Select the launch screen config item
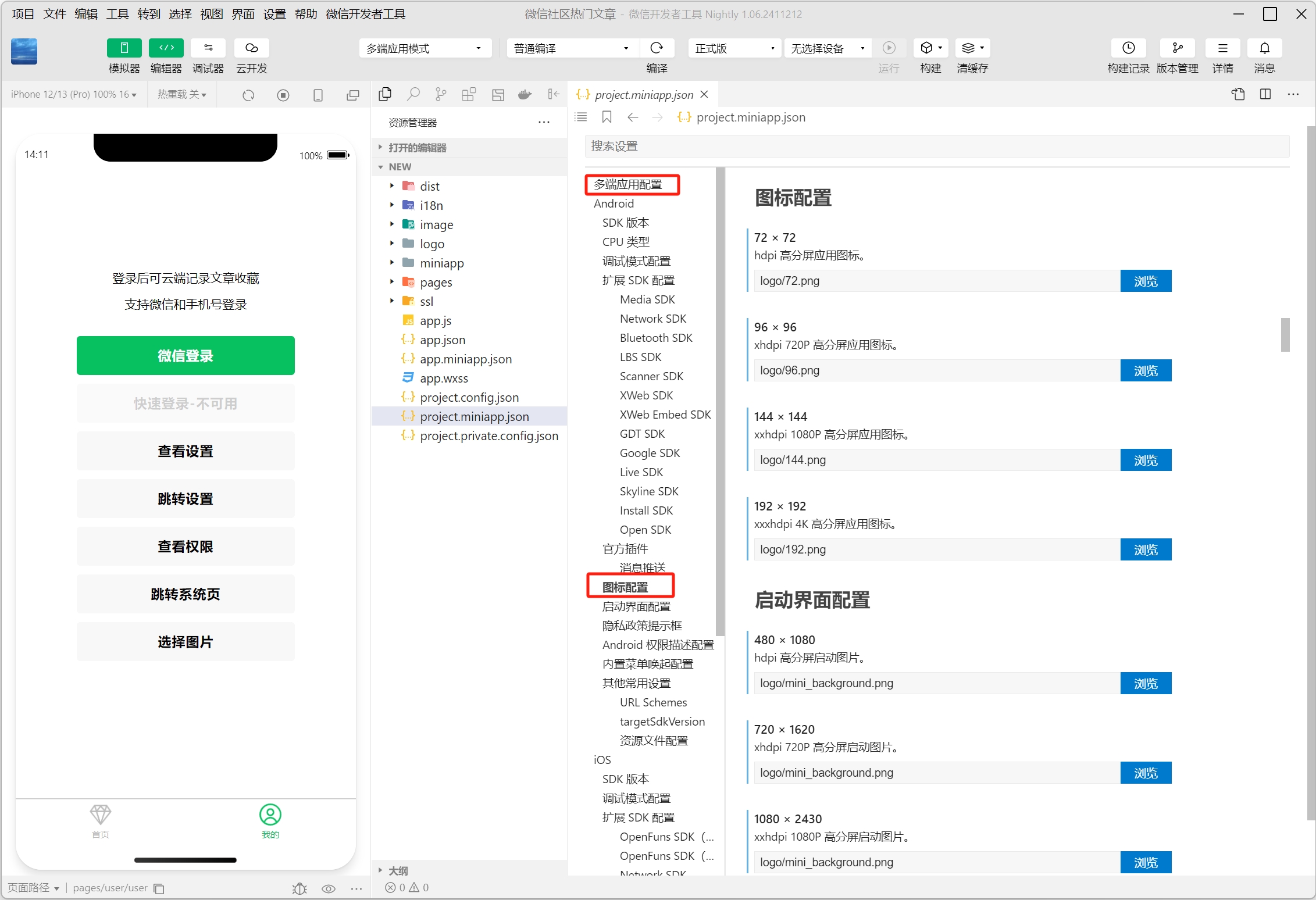1316x900 pixels. click(636, 606)
